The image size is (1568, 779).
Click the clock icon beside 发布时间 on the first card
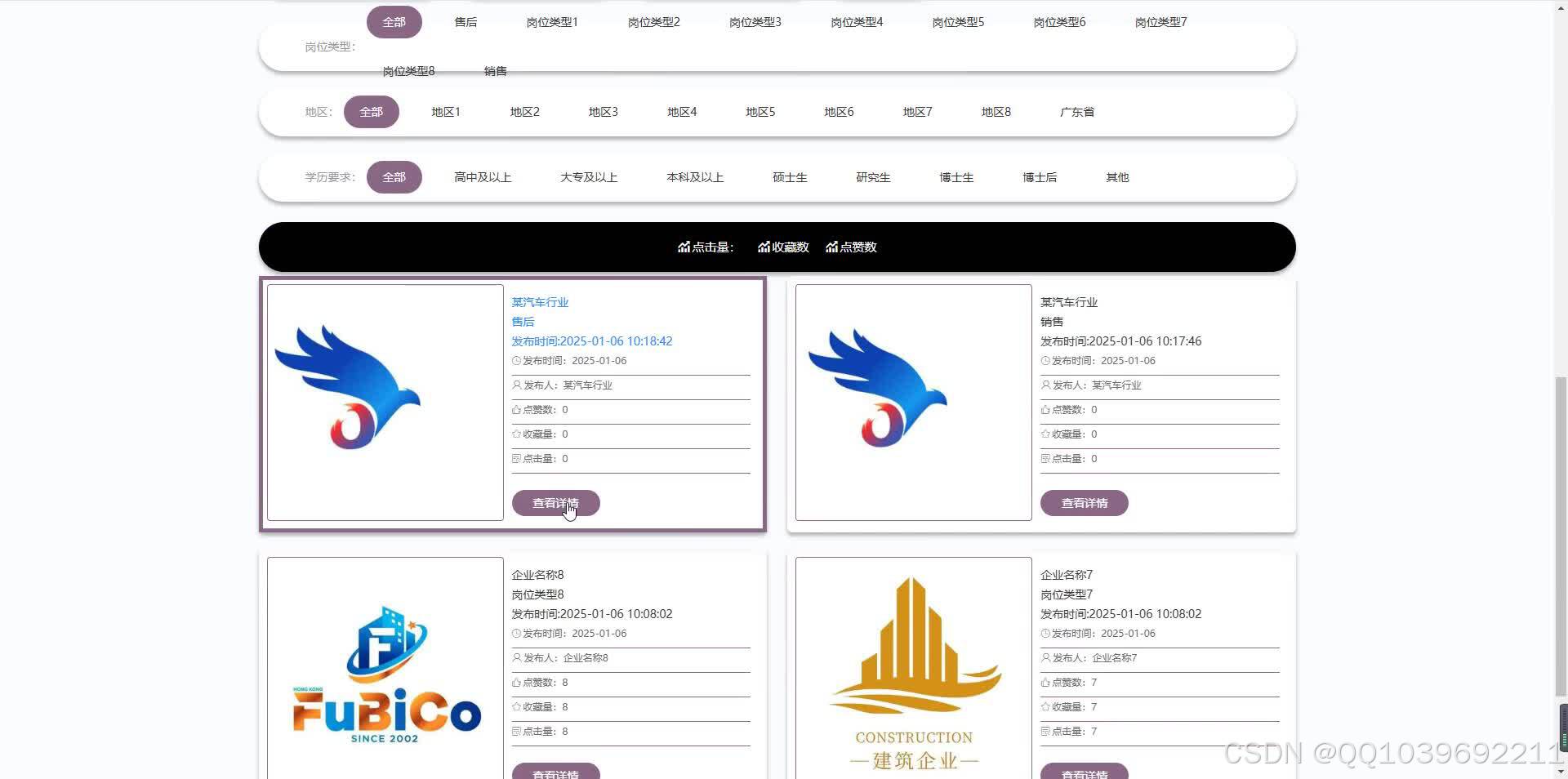click(516, 360)
